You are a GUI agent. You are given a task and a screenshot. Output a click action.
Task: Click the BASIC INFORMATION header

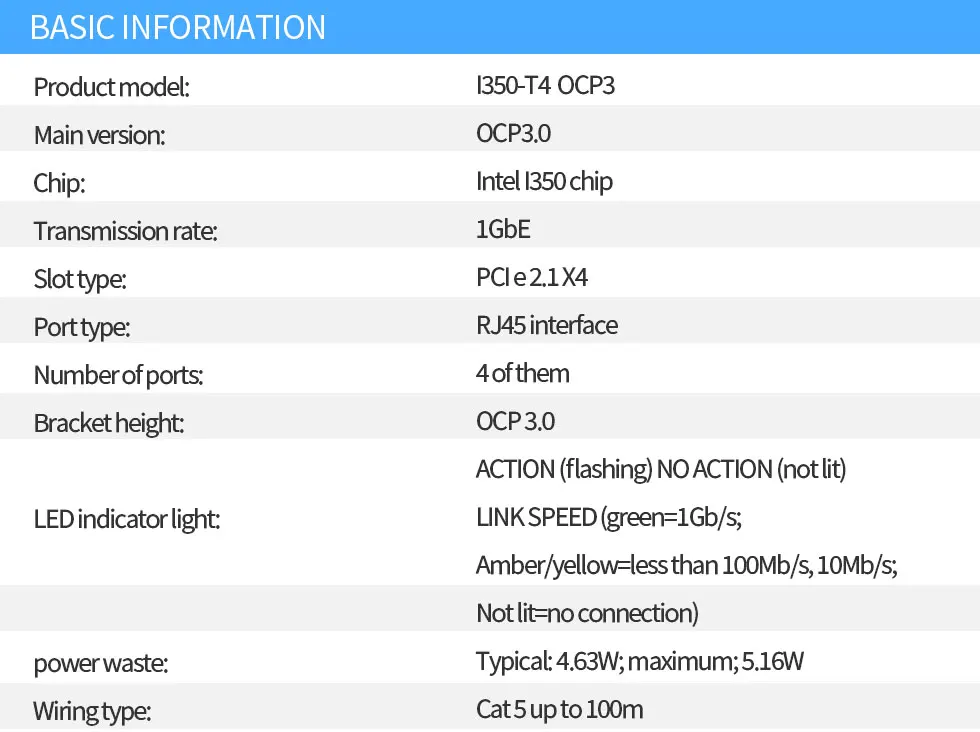(x=178, y=27)
